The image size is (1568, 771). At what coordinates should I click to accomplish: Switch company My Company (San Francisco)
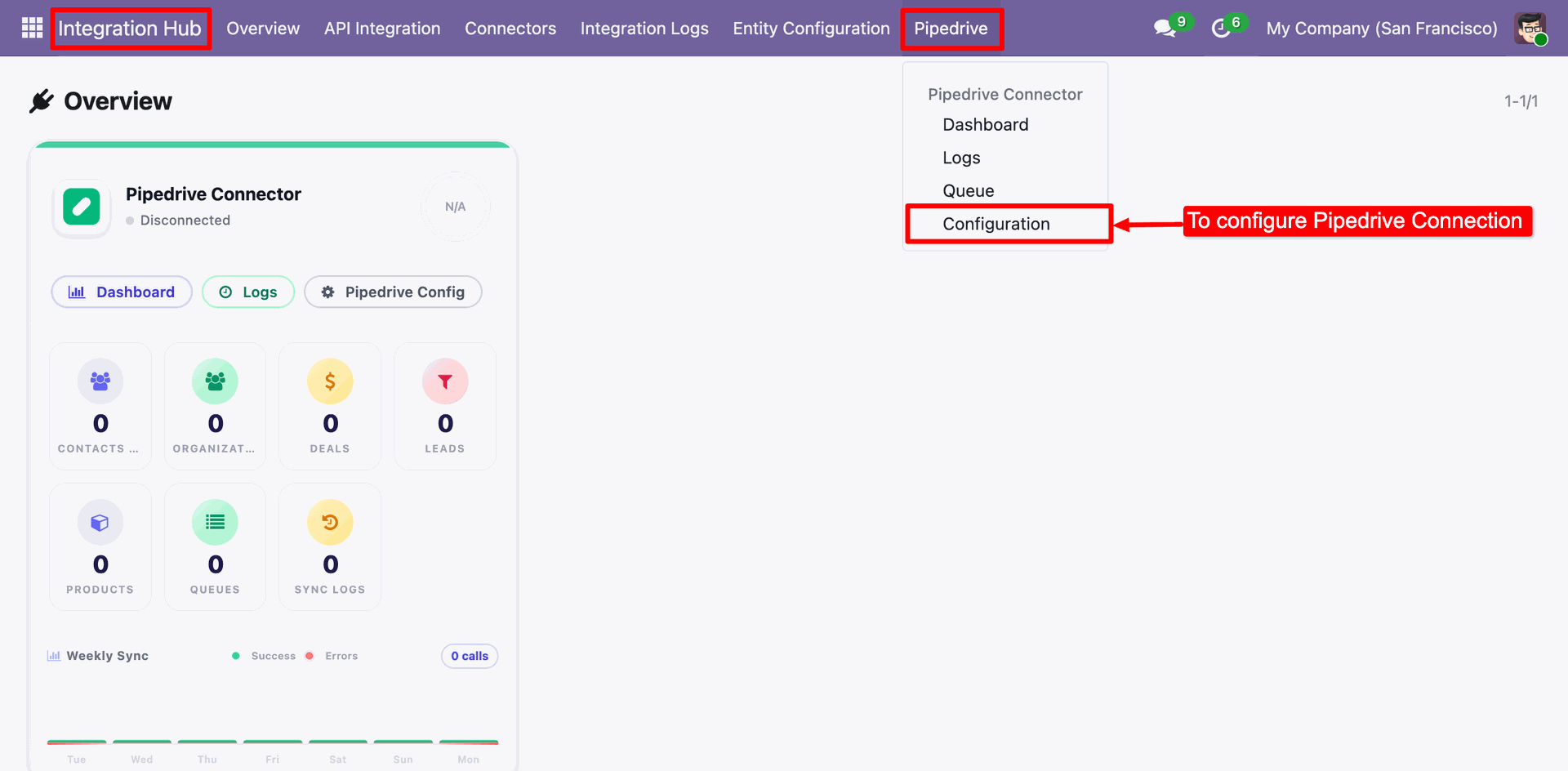pyautogui.click(x=1382, y=29)
